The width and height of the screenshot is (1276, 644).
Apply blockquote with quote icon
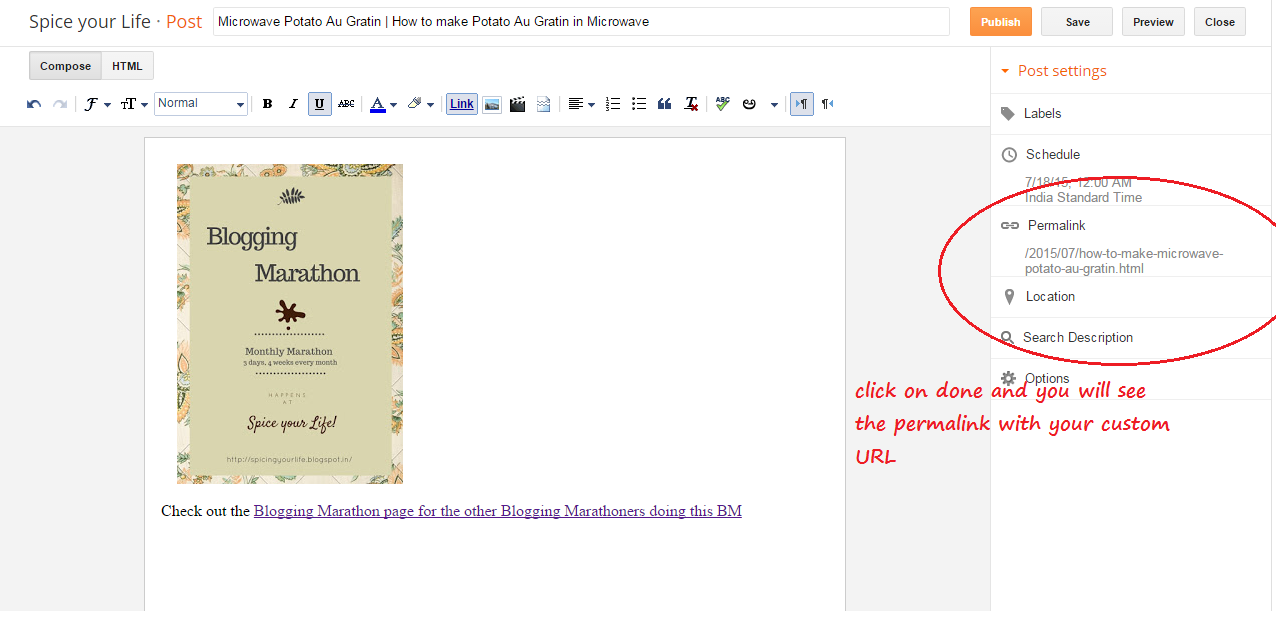(x=665, y=104)
